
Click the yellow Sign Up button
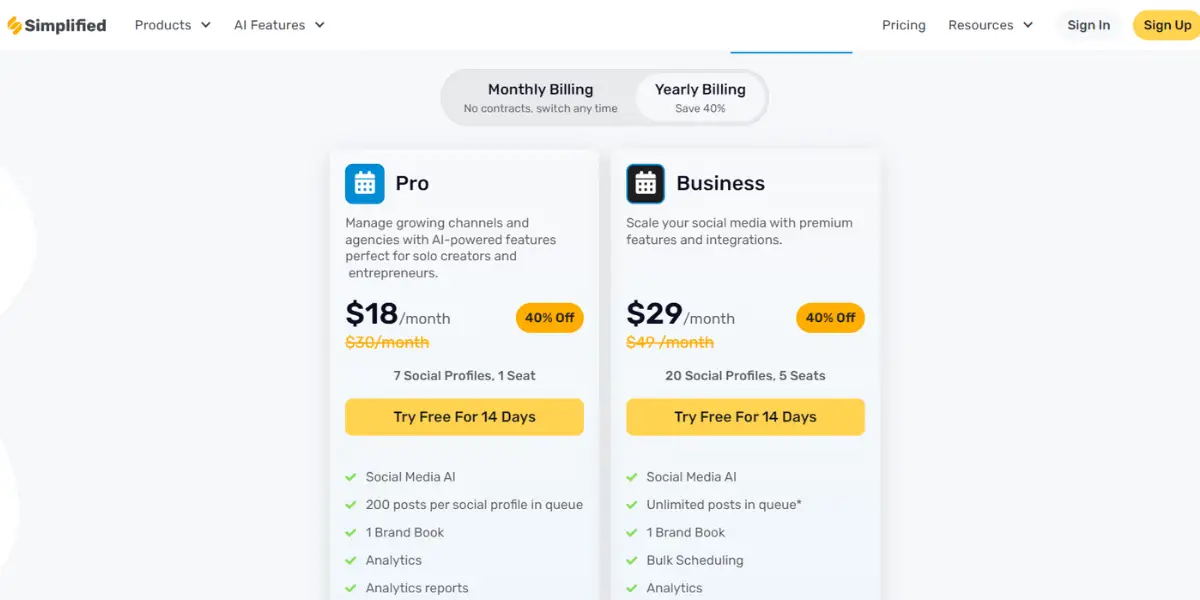[x=1167, y=25]
